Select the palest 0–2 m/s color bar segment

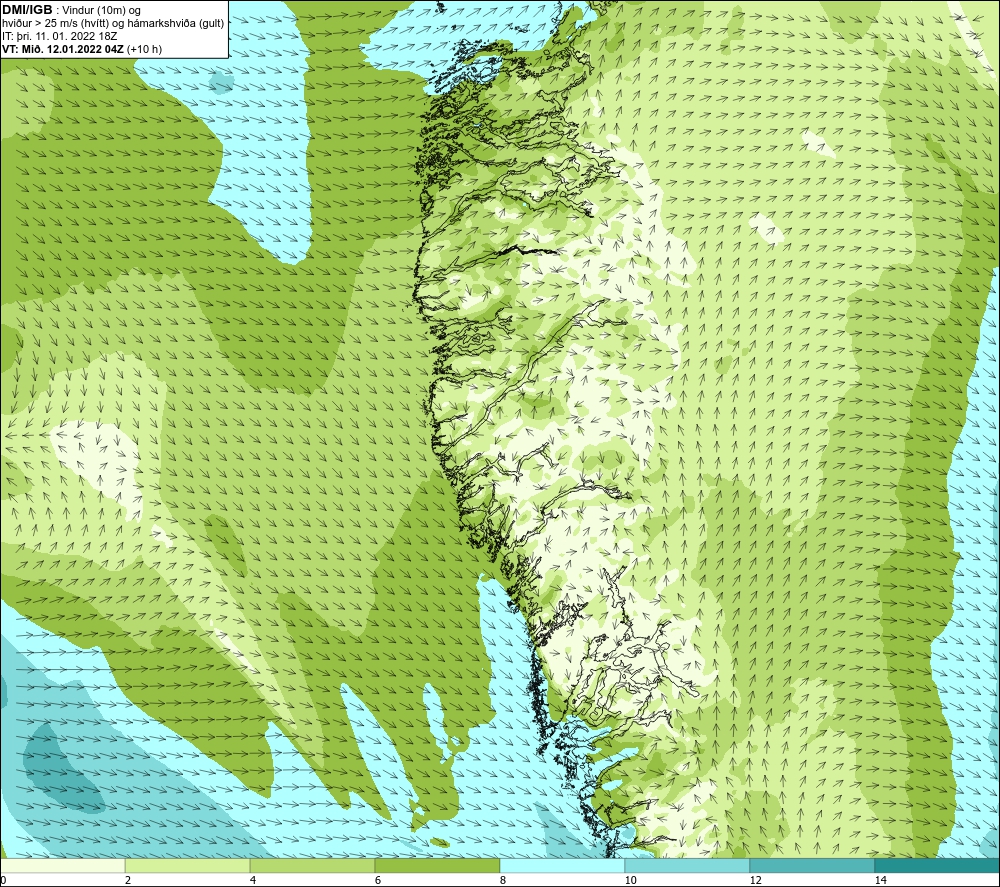pos(62,866)
